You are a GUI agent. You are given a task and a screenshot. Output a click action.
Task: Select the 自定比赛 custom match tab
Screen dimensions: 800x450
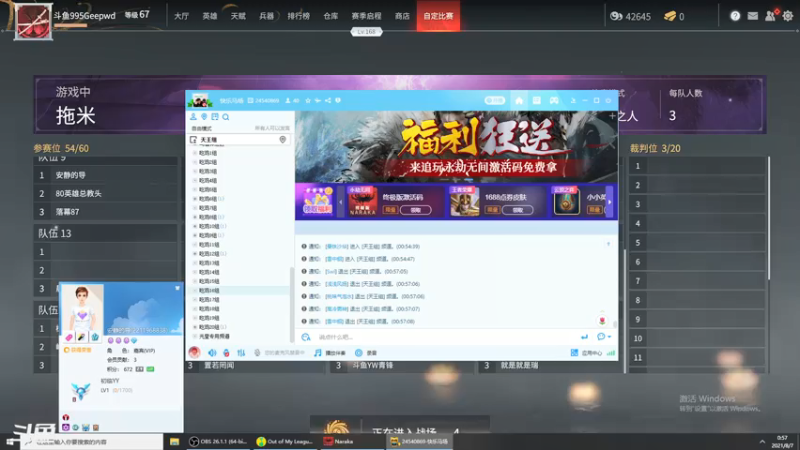[438, 16]
